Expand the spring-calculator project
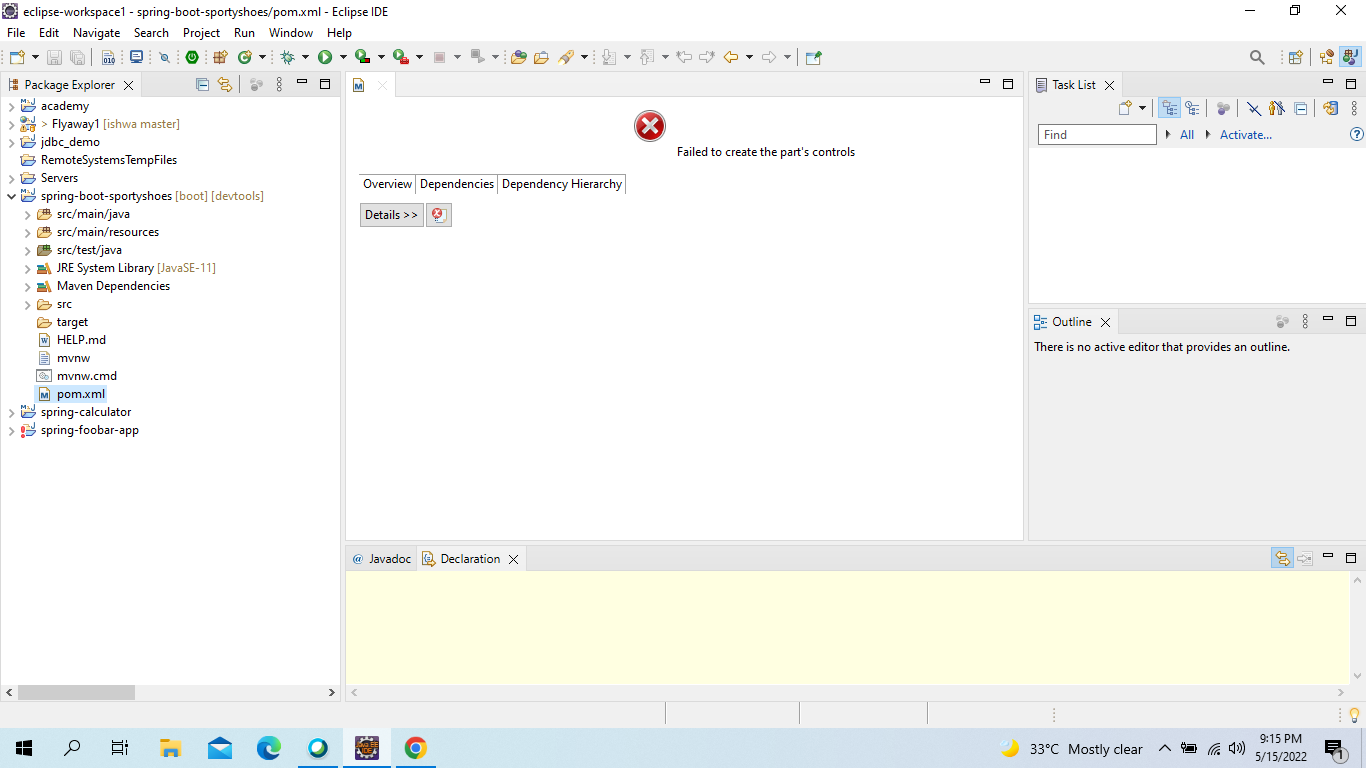 point(11,412)
